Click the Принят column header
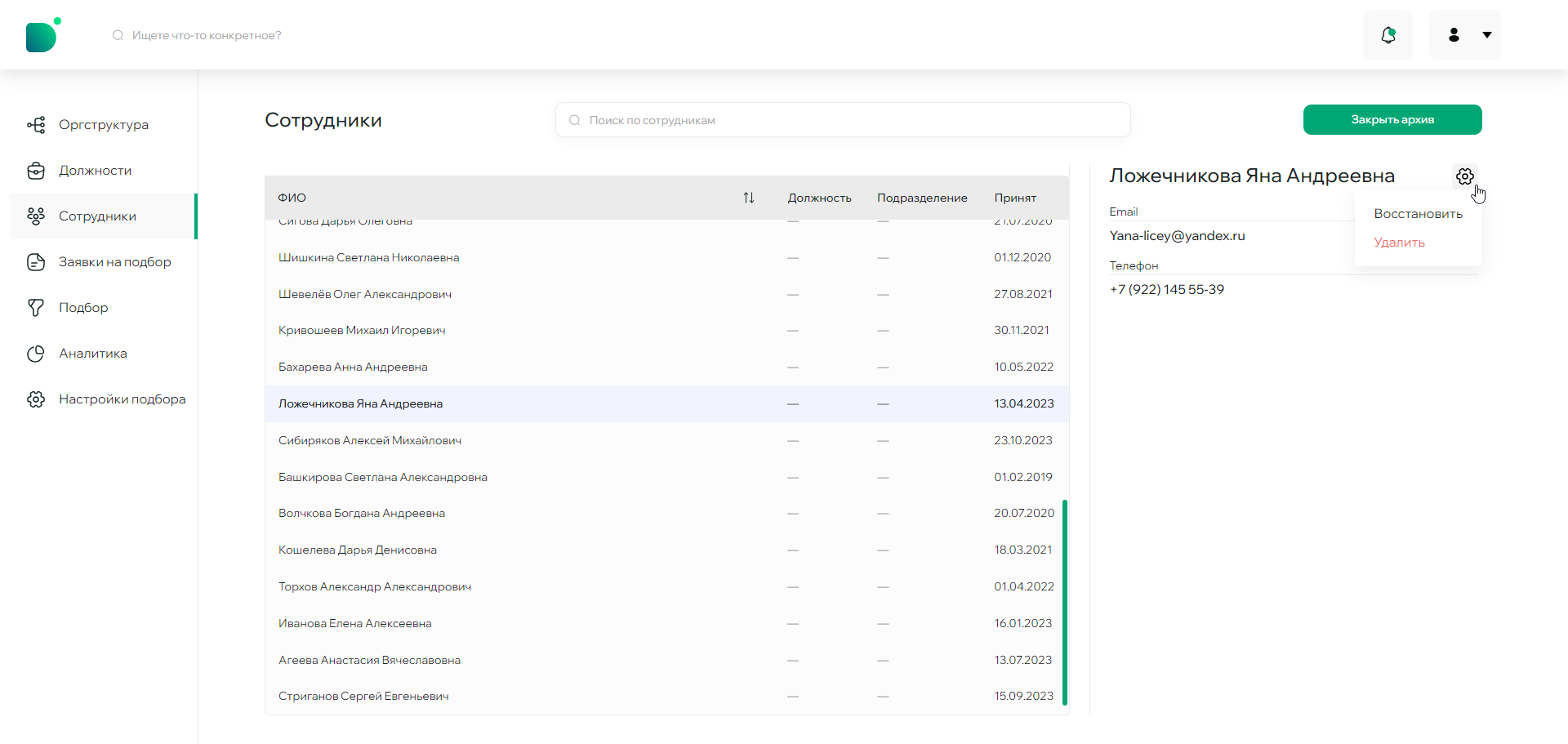 tap(1015, 198)
